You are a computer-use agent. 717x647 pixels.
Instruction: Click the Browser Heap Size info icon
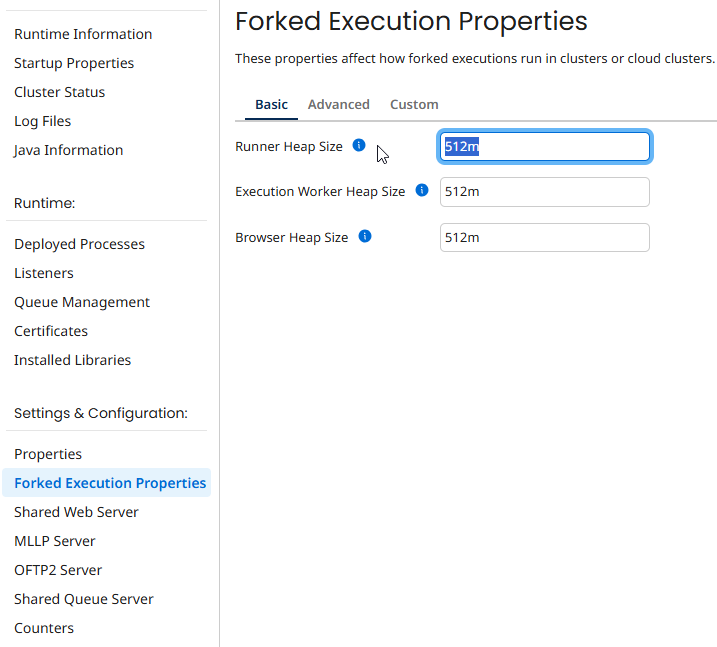(x=365, y=237)
